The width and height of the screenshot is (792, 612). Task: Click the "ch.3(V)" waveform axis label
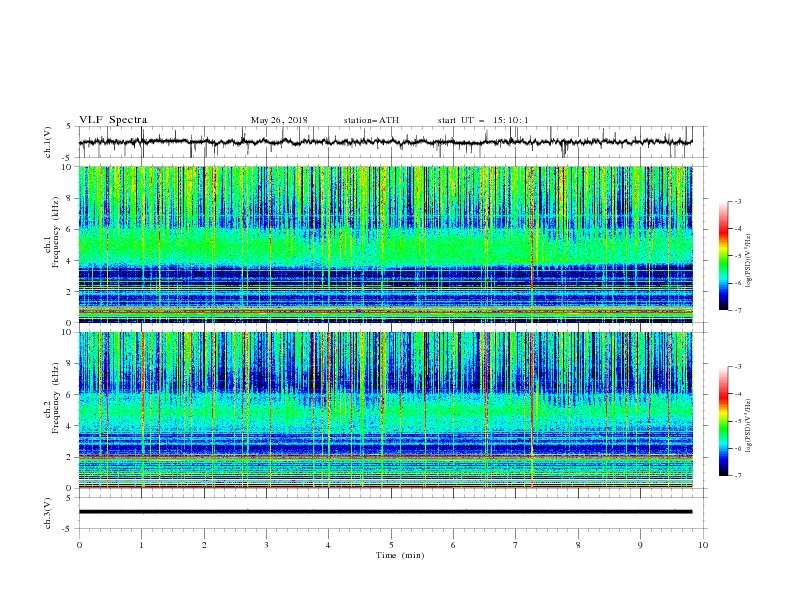[48, 513]
